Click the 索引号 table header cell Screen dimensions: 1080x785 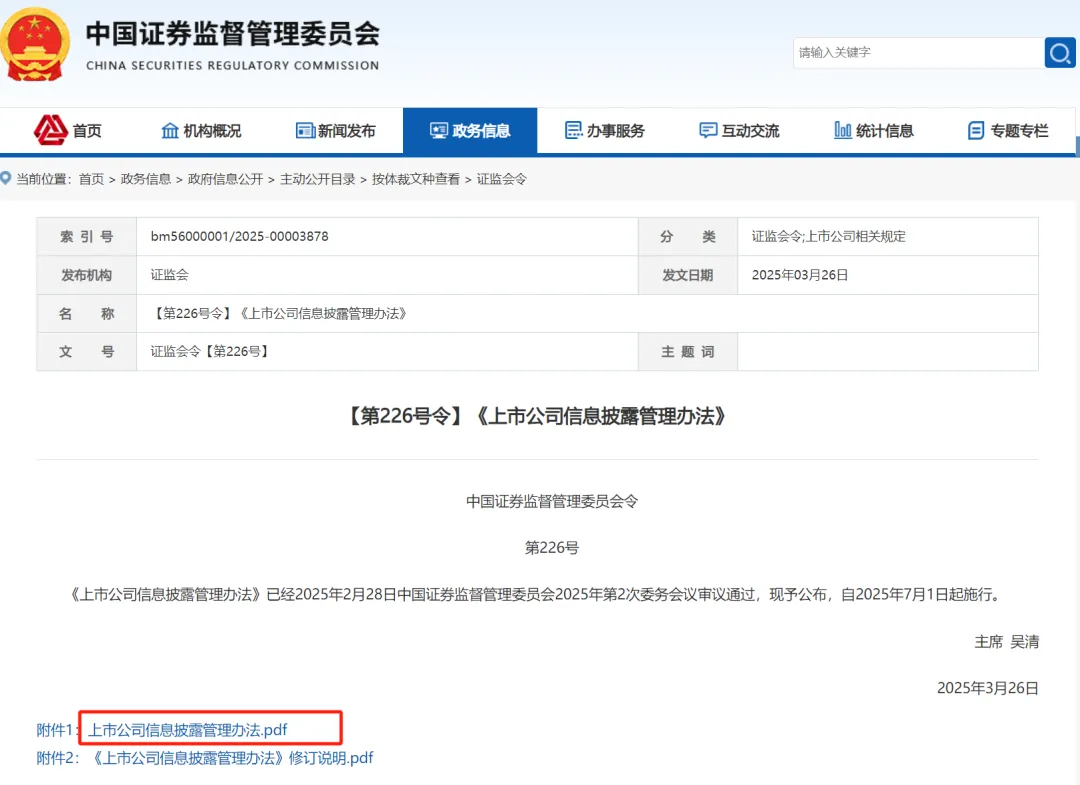coord(86,236)
